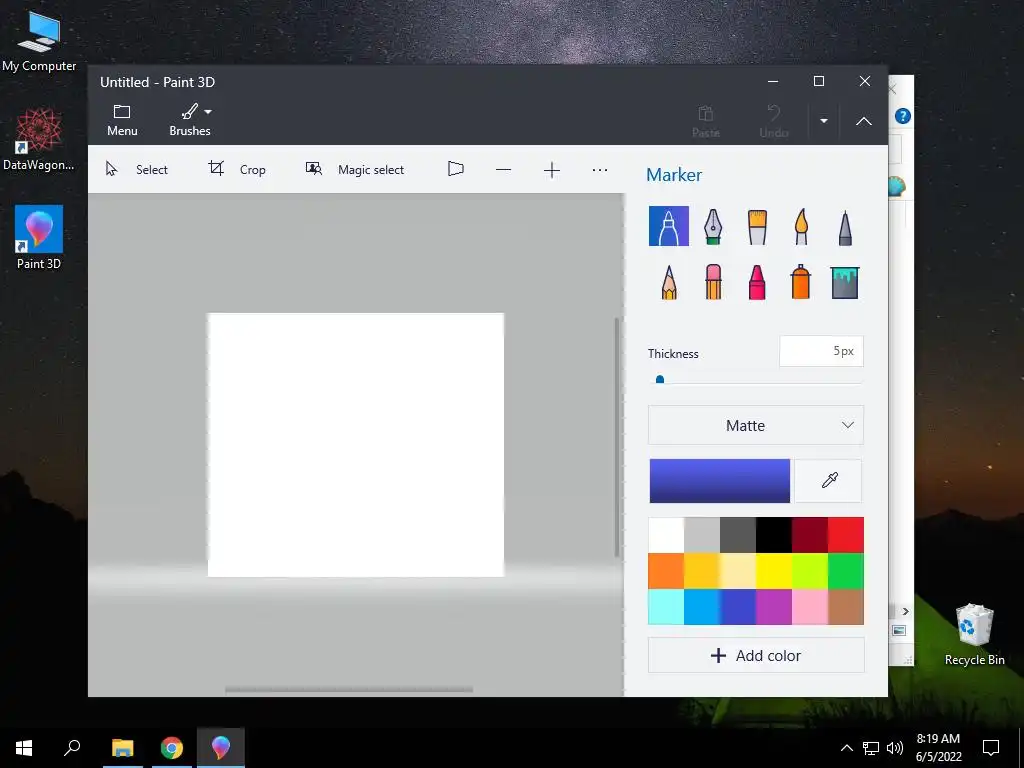This screenshot has width=1024, height=768.
Task: Open File Explorer from the taskbar
Action: pos(123,748)
